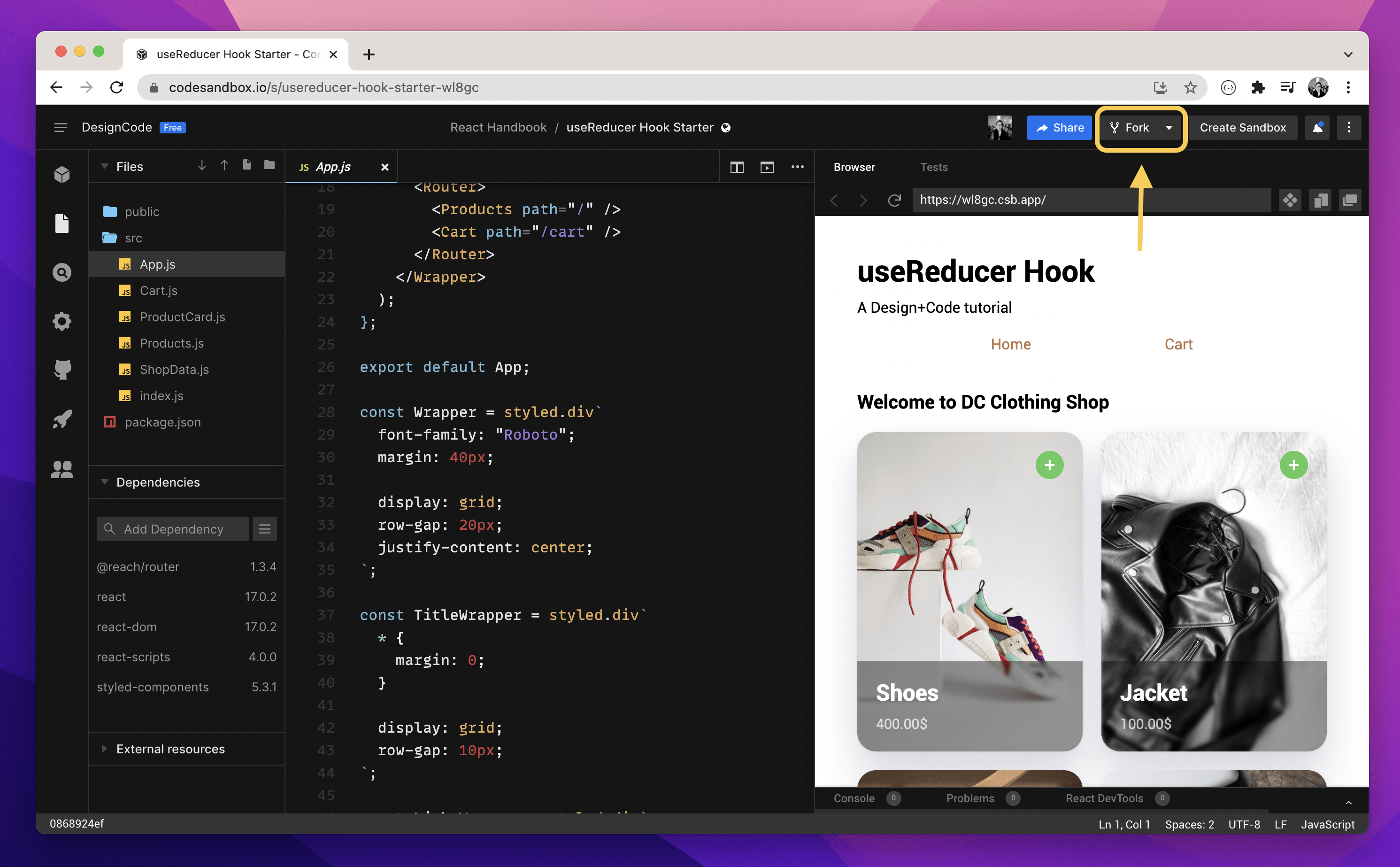Open the Fork dropdown arrow

coord(1169,127)
